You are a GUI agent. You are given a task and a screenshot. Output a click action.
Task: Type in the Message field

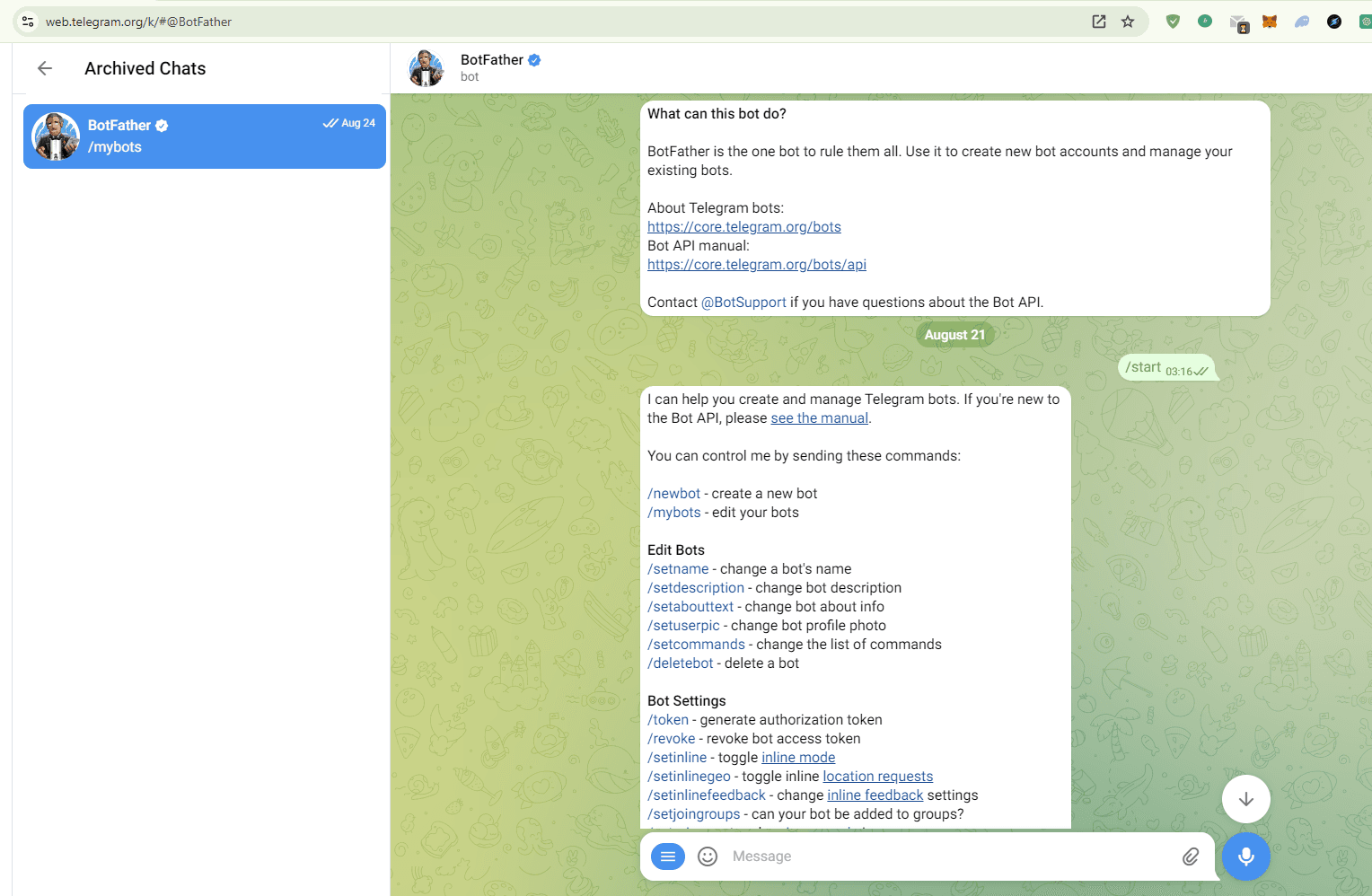point(952,856)
